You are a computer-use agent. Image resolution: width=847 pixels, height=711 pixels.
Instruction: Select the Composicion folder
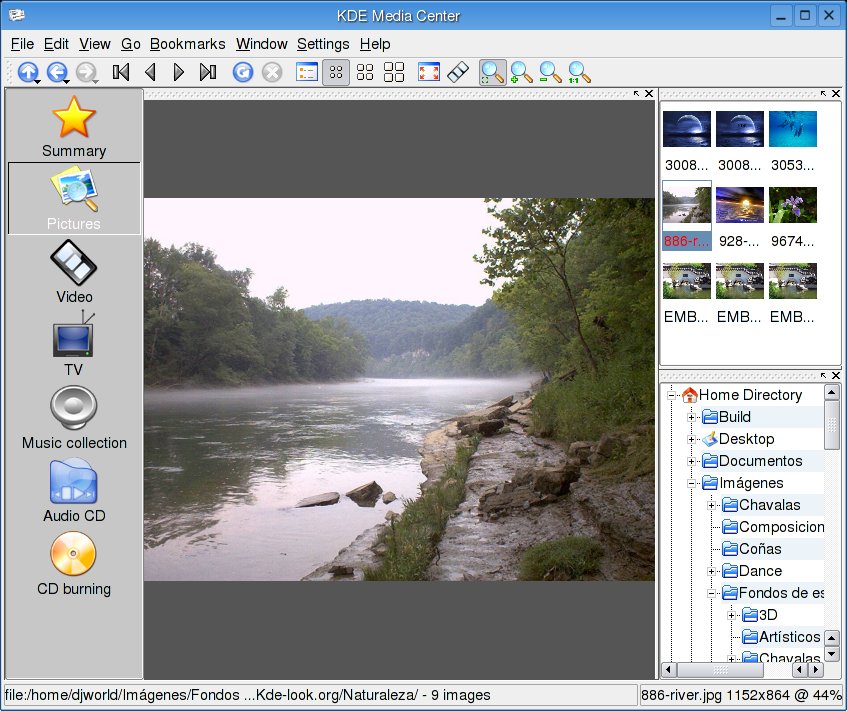[x=773, y=527]
